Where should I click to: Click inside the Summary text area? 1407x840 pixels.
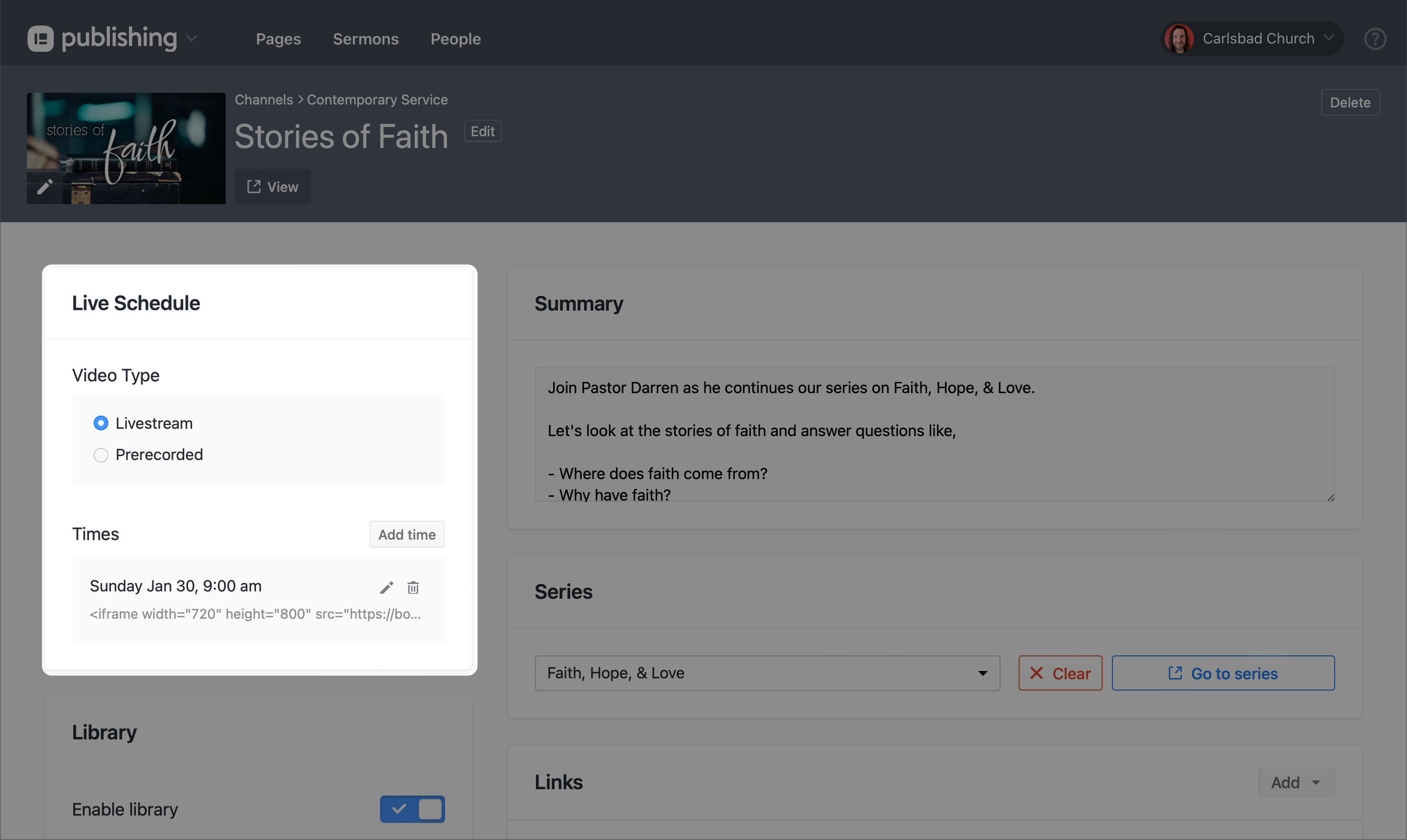coord(934,436)
